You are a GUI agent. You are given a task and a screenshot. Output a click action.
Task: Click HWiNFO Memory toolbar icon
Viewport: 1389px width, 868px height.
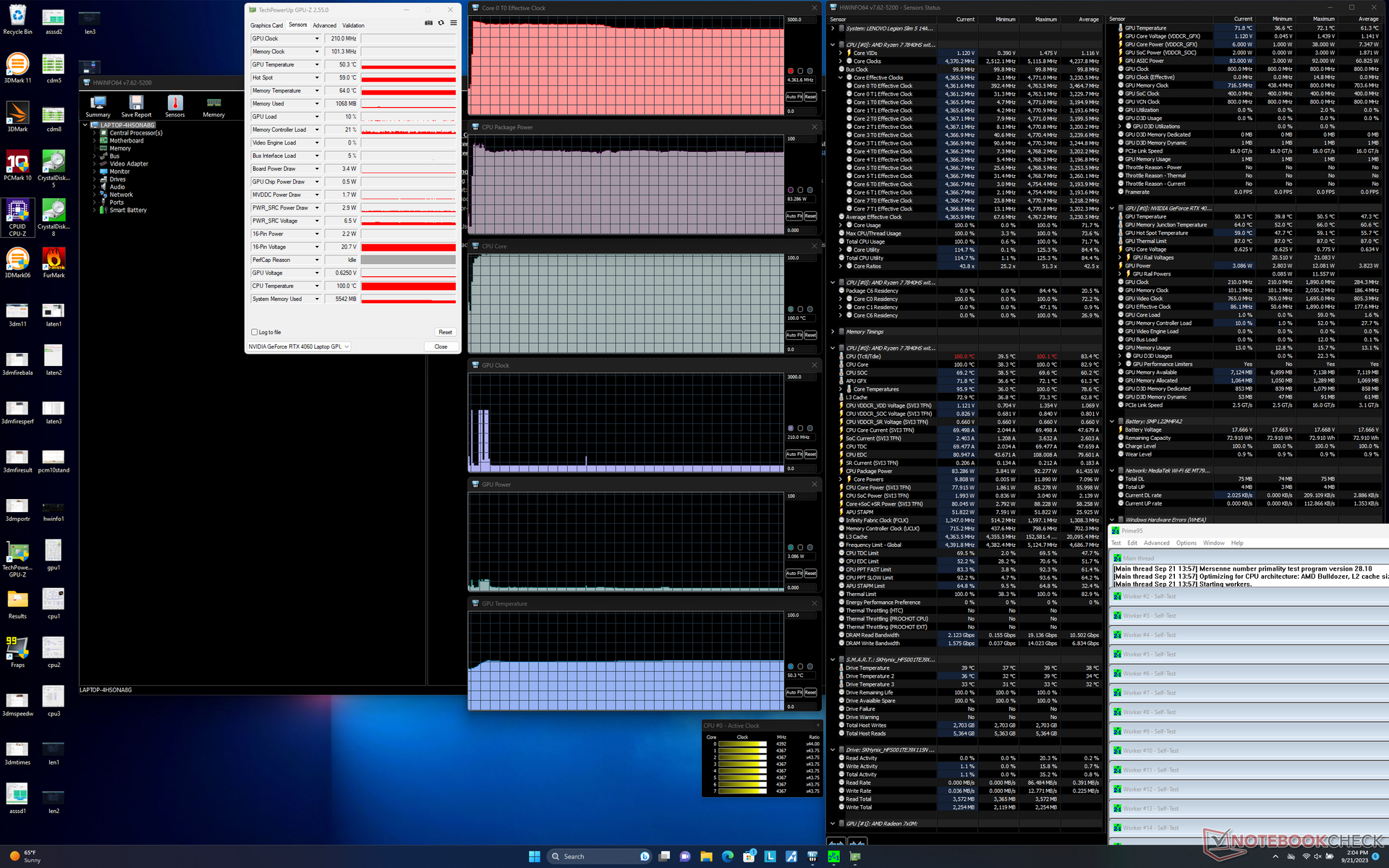213,106
